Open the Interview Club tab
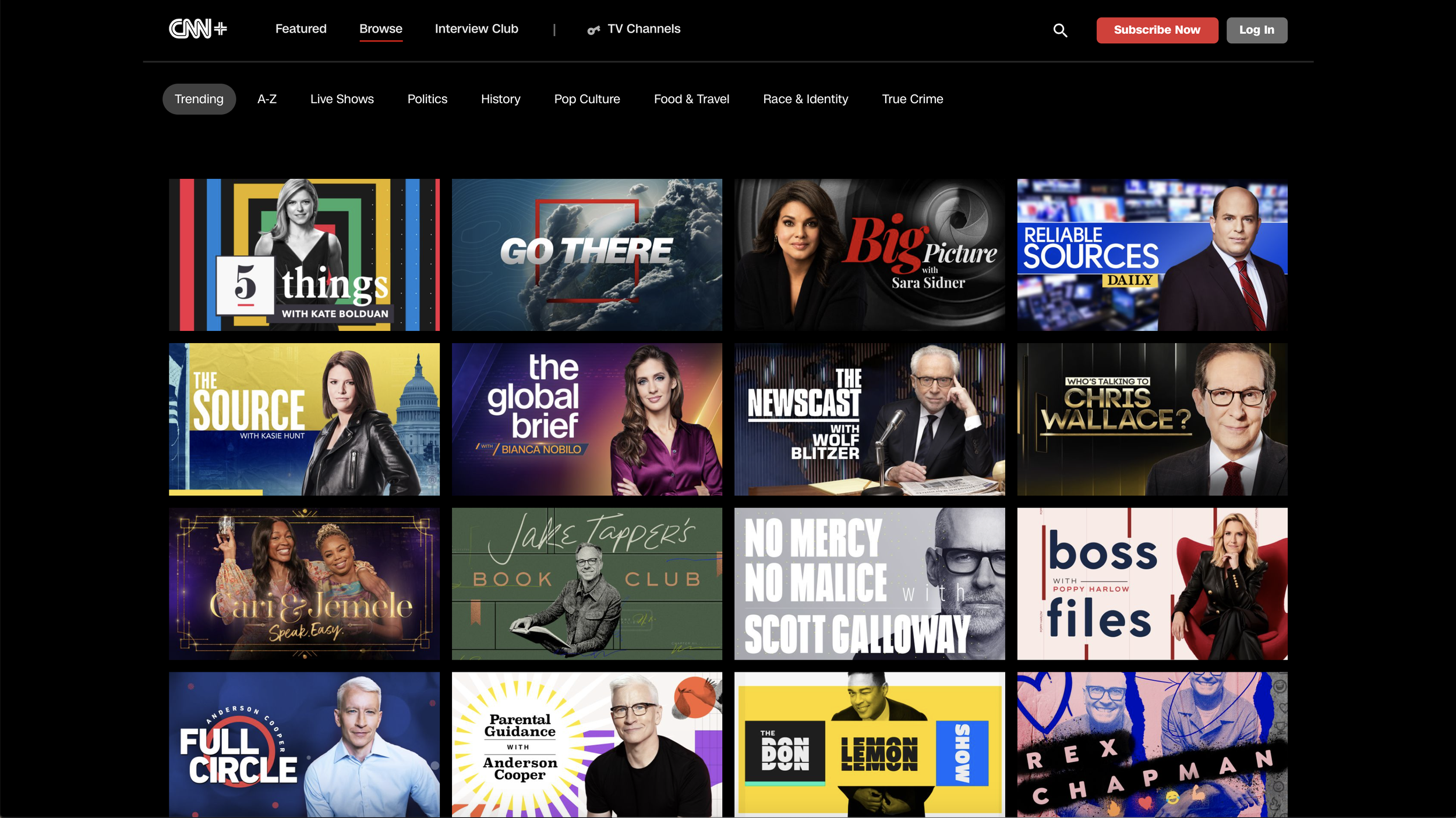 476,29
